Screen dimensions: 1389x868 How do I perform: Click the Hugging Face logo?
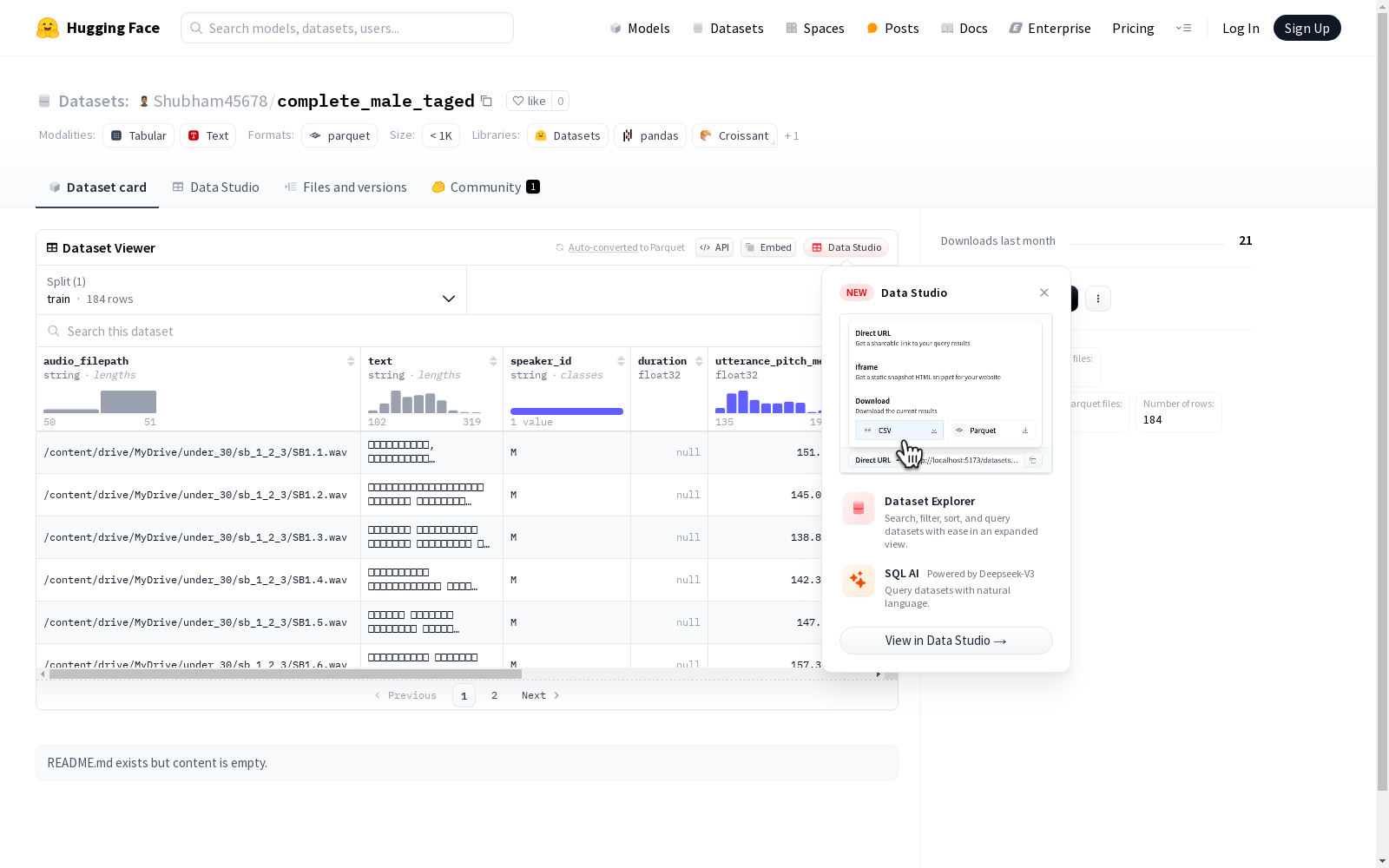click(98, 28)
